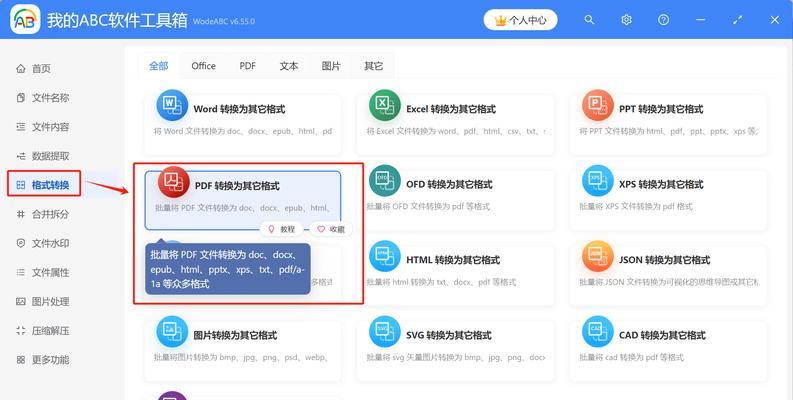This screenshot has height=400, width=793.
Task: Click the Word to other formats icon
Action: [172, 106]
